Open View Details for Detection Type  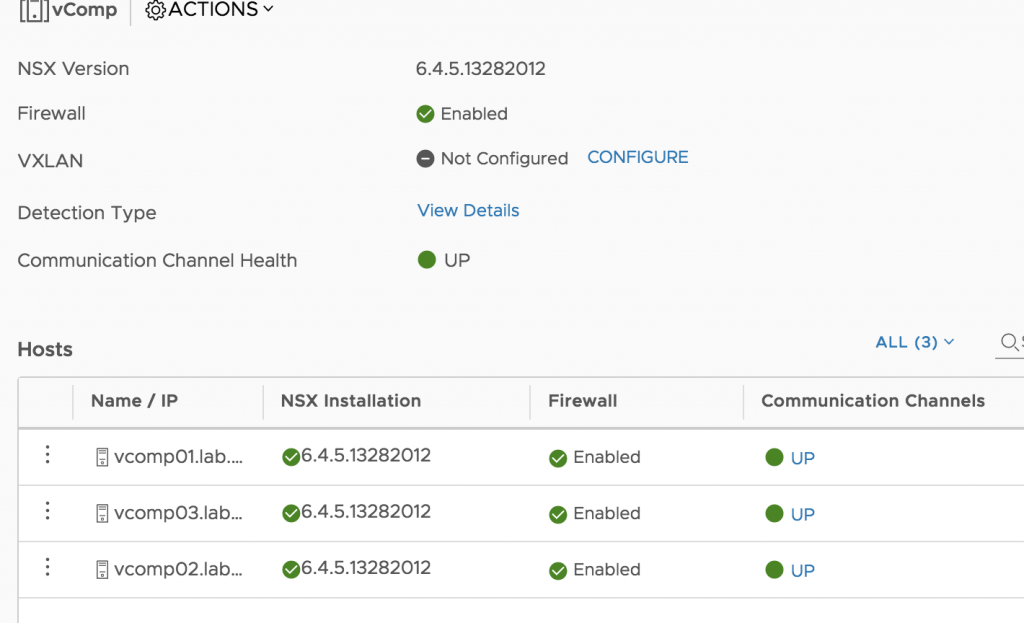[468, 210]
